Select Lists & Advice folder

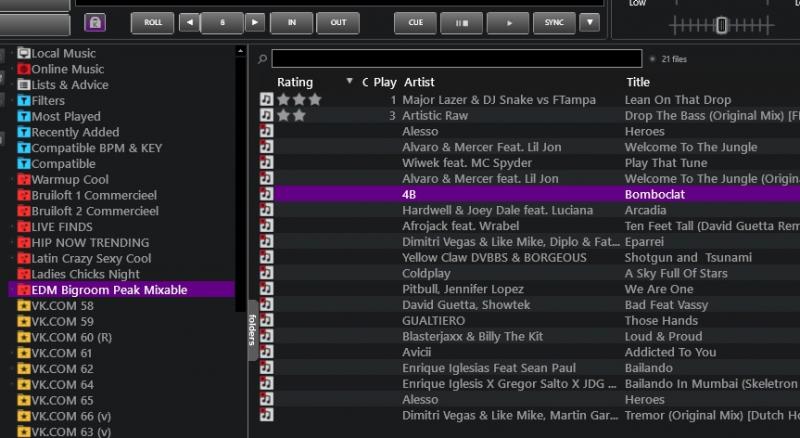(63, 85)
